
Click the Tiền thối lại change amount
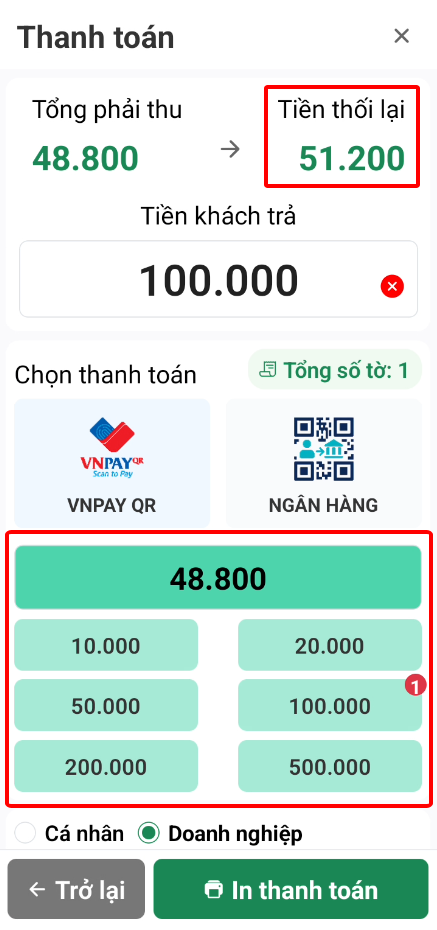point(352,158)
